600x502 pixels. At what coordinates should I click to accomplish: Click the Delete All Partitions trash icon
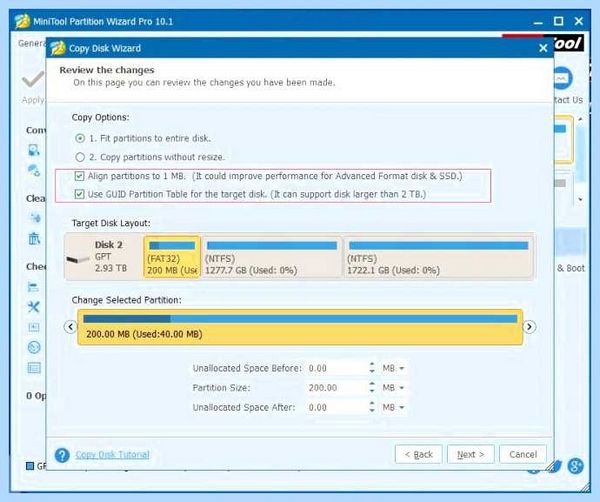(34, 238)
